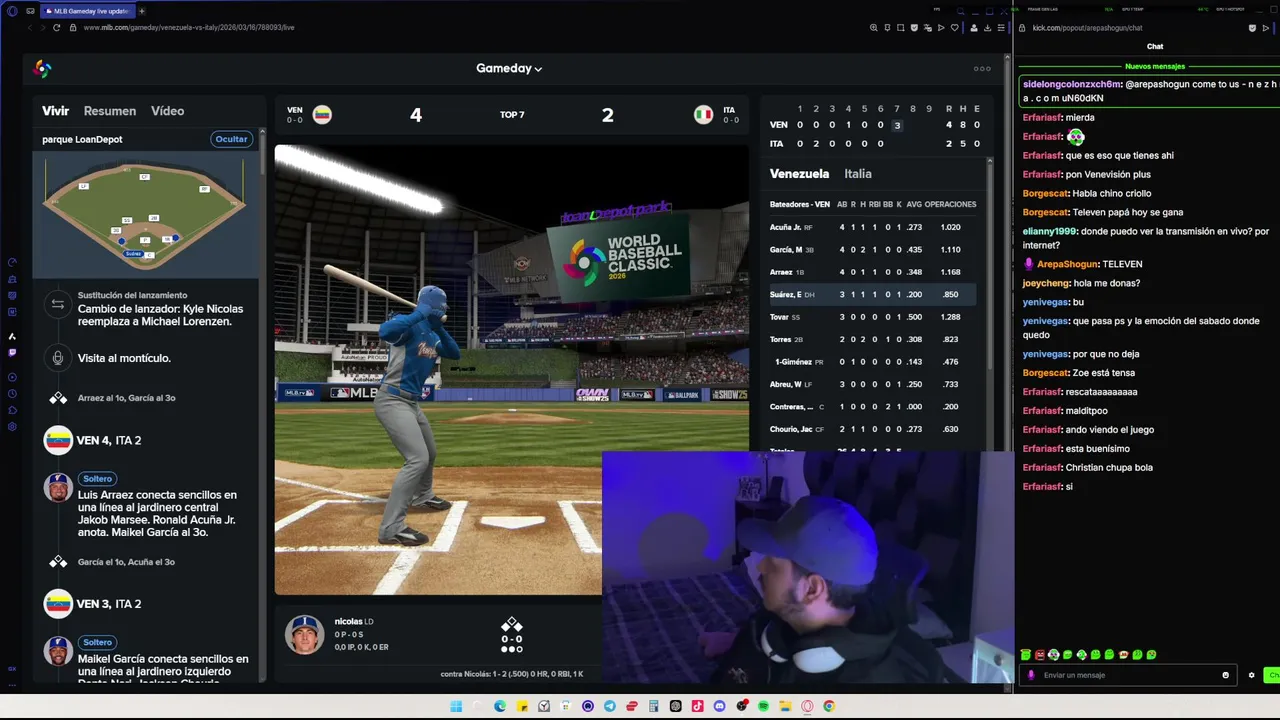Click the MLB.com address bar URL
This screenshot has width=1280, height=720.
(x=189, y=28)
